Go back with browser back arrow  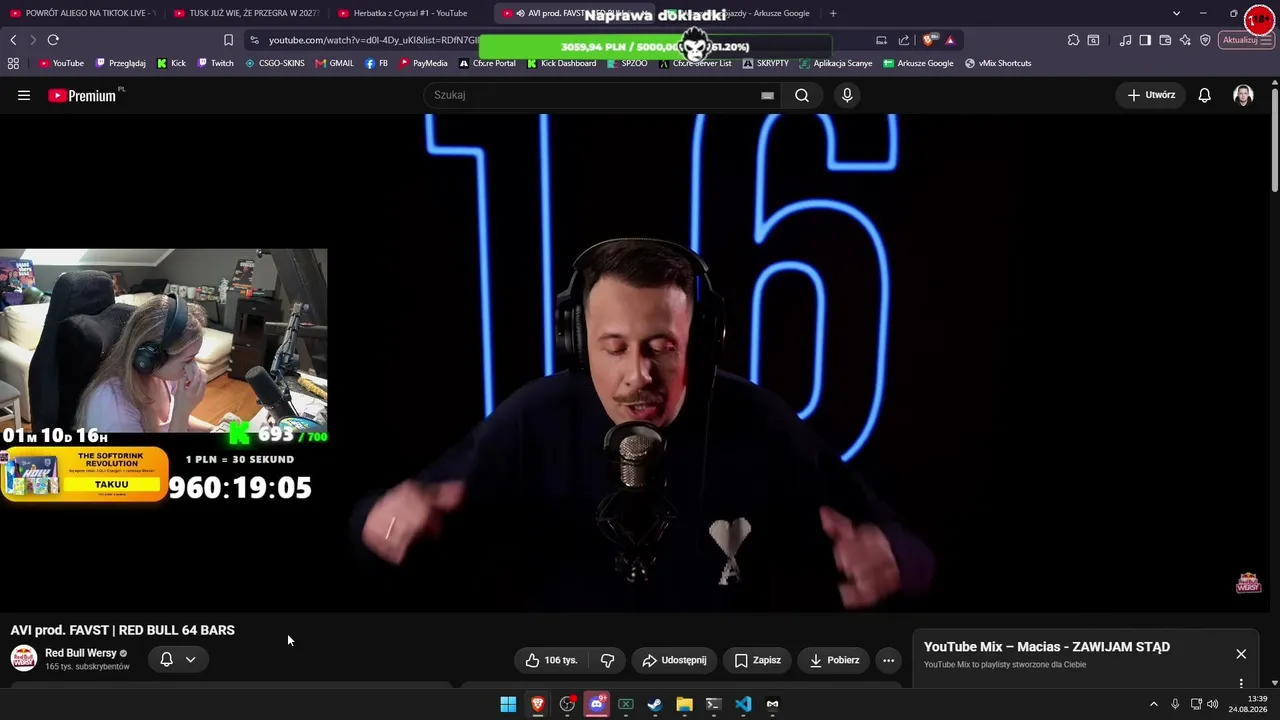point(13,40)
